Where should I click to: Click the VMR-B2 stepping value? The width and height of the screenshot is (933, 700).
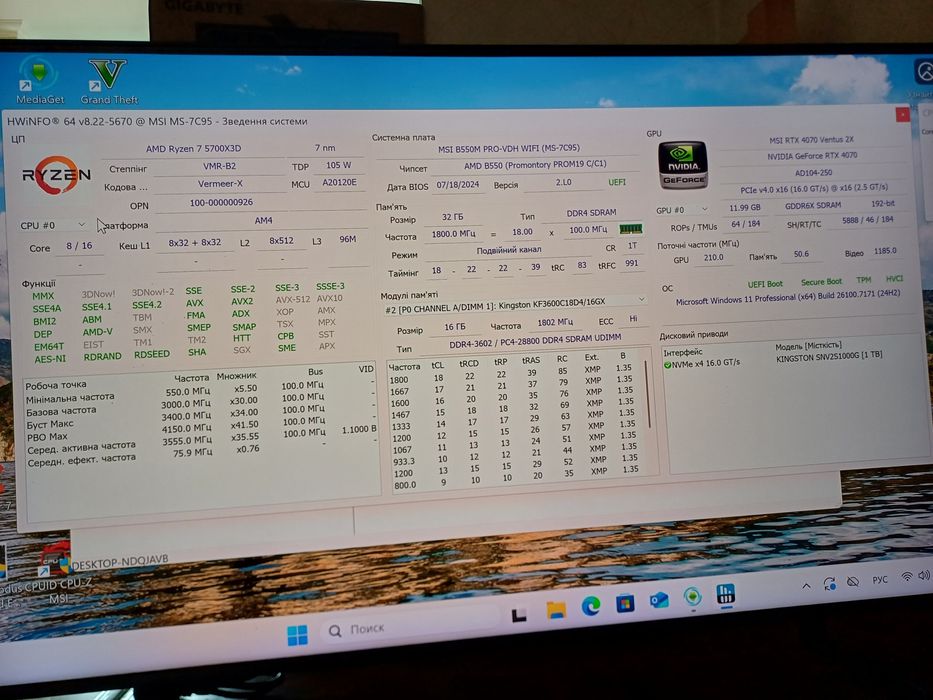pyautogui.click(x=220, y=166)
